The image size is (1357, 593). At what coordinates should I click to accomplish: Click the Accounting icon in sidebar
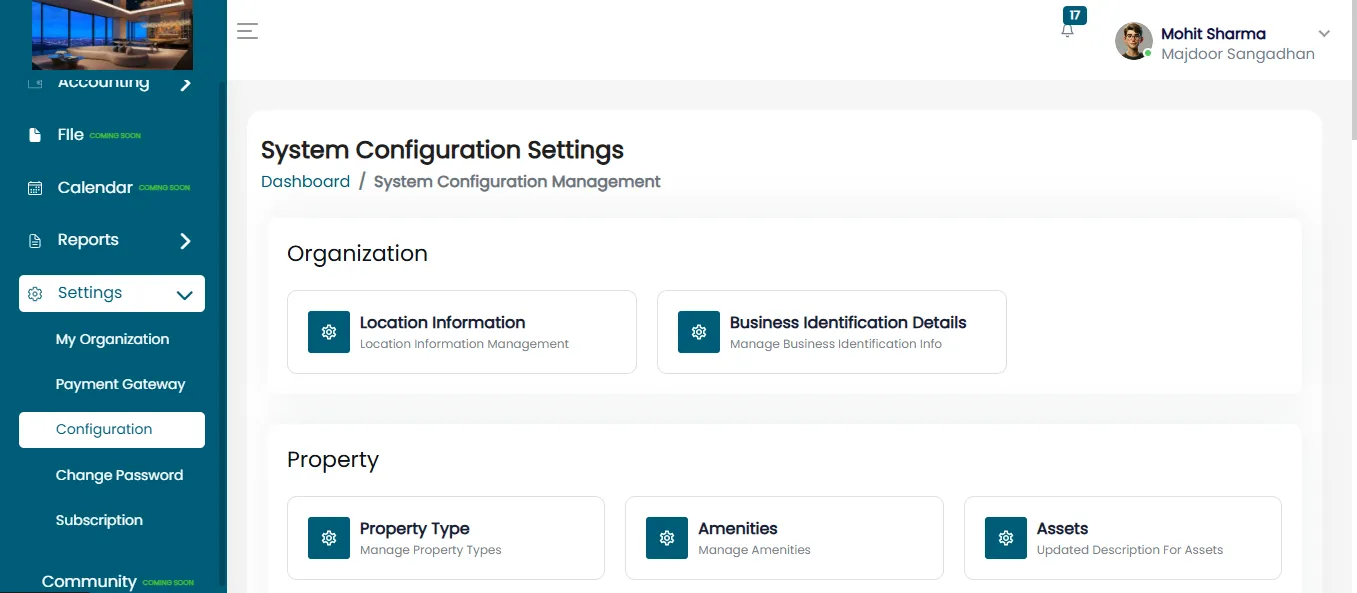35,83
